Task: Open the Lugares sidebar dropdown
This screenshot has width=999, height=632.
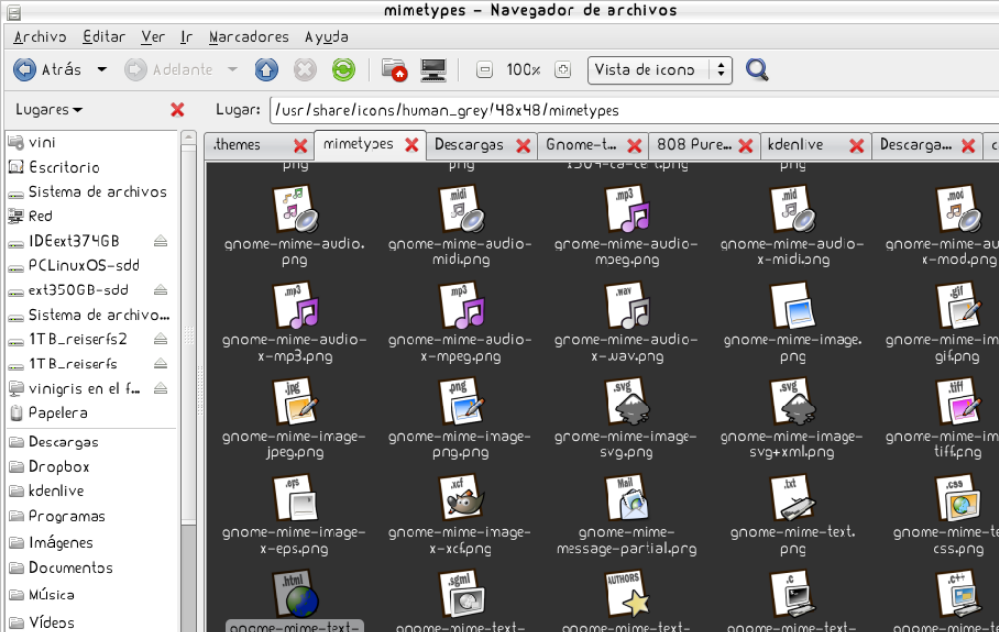Action: (49, 110)
